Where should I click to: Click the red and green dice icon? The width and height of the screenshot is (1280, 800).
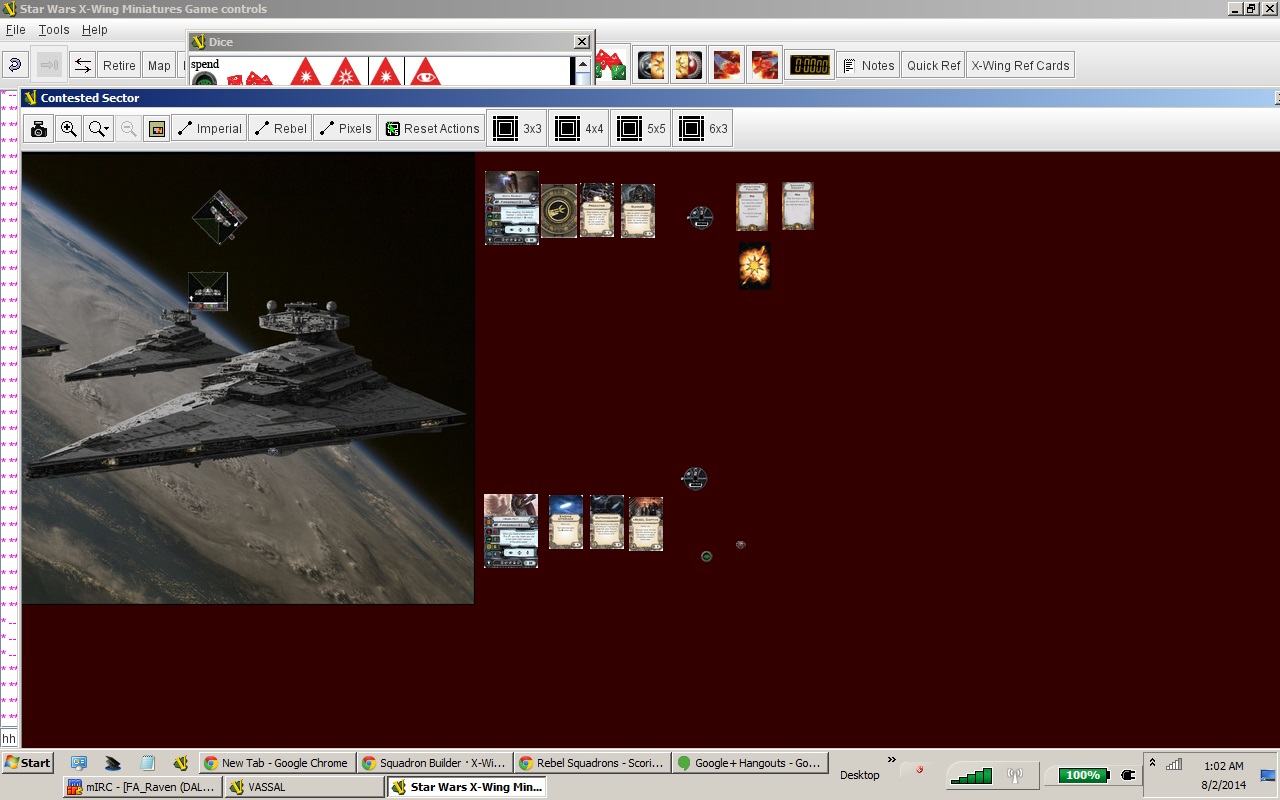(x=611, y=66)
